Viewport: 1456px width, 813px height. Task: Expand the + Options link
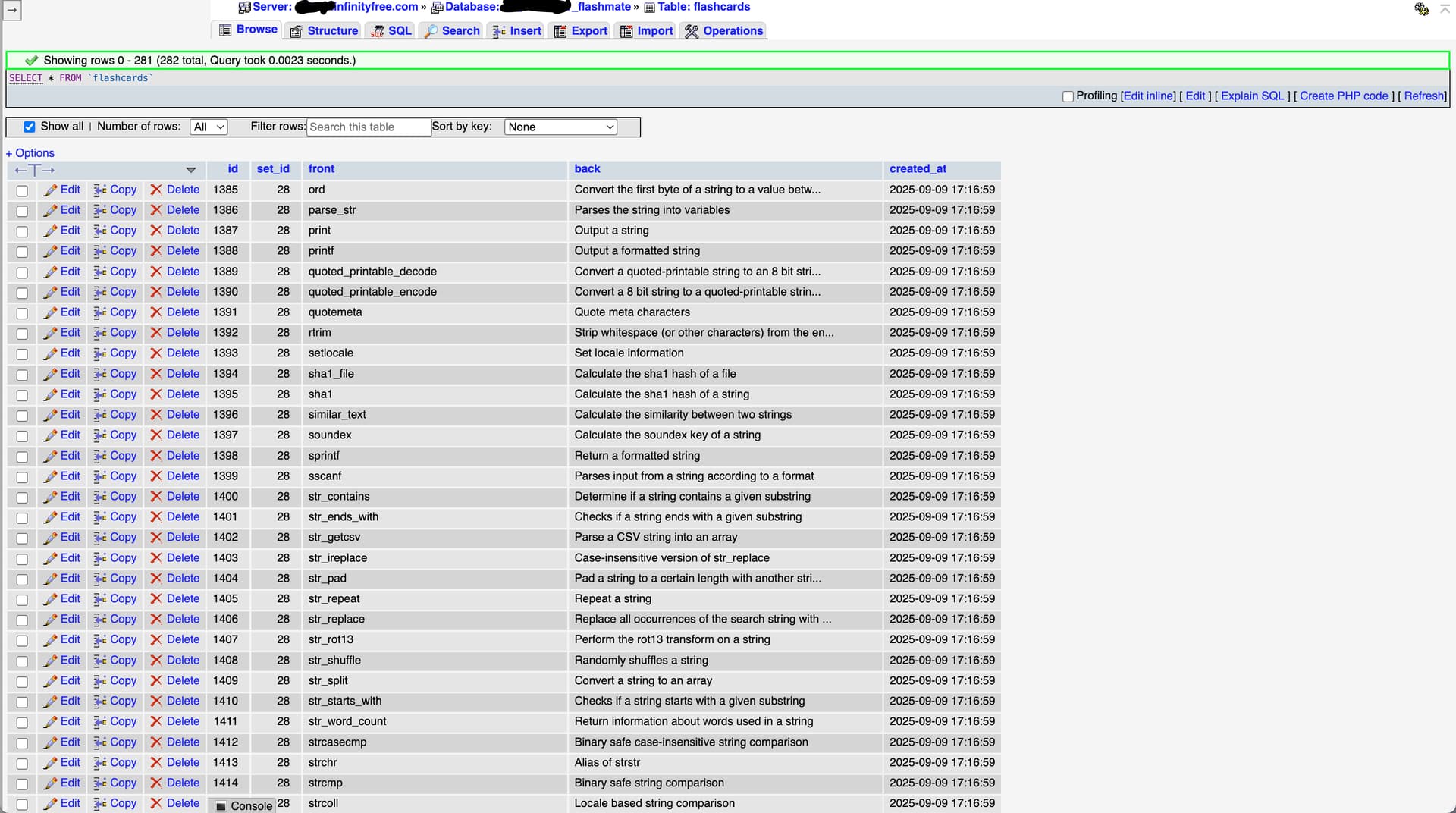pos(30,153)
